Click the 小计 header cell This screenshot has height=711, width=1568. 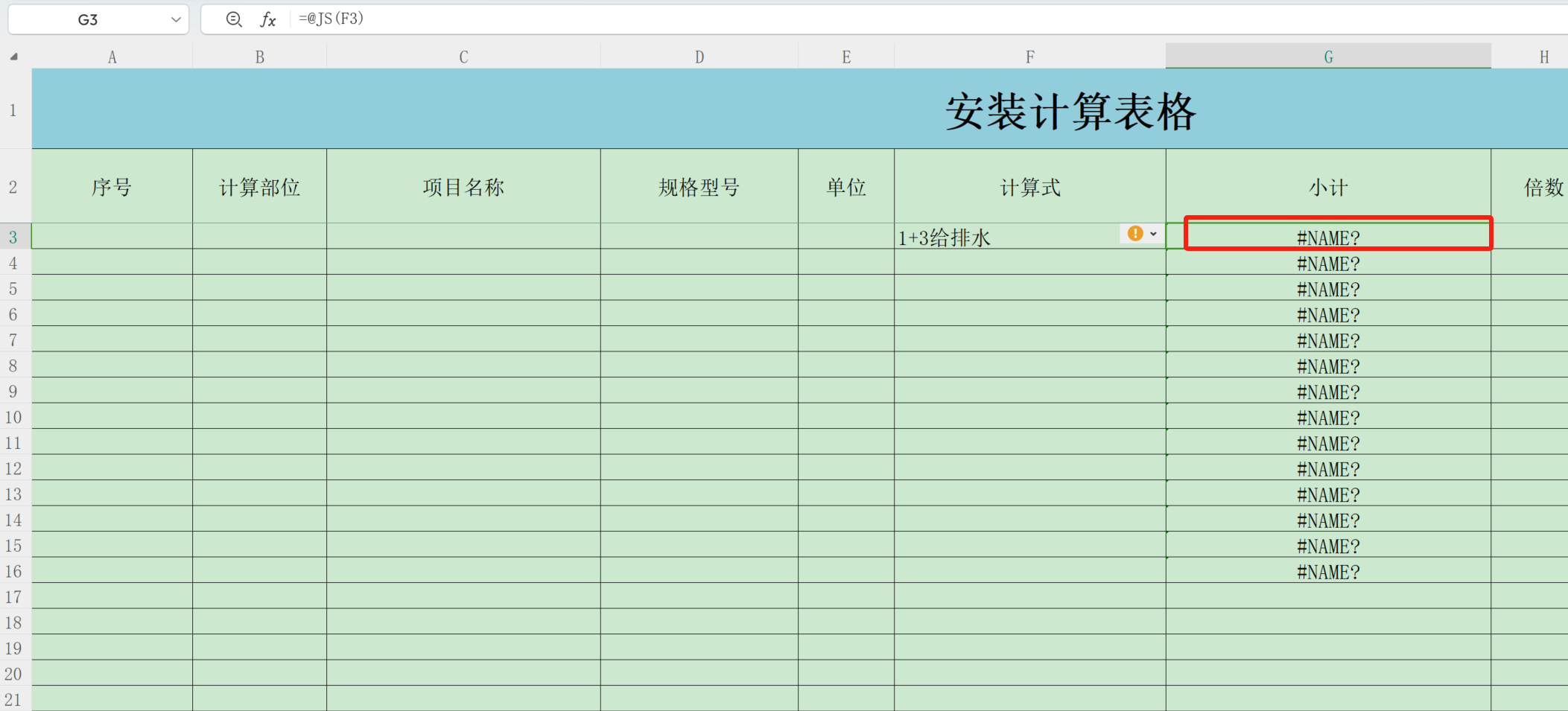(x=1328, y=187)
